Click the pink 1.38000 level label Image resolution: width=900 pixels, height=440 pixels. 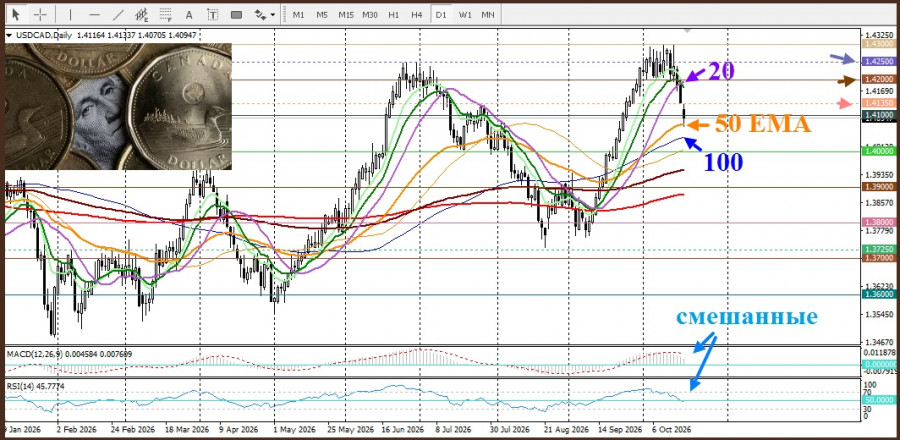pos(879,222)
